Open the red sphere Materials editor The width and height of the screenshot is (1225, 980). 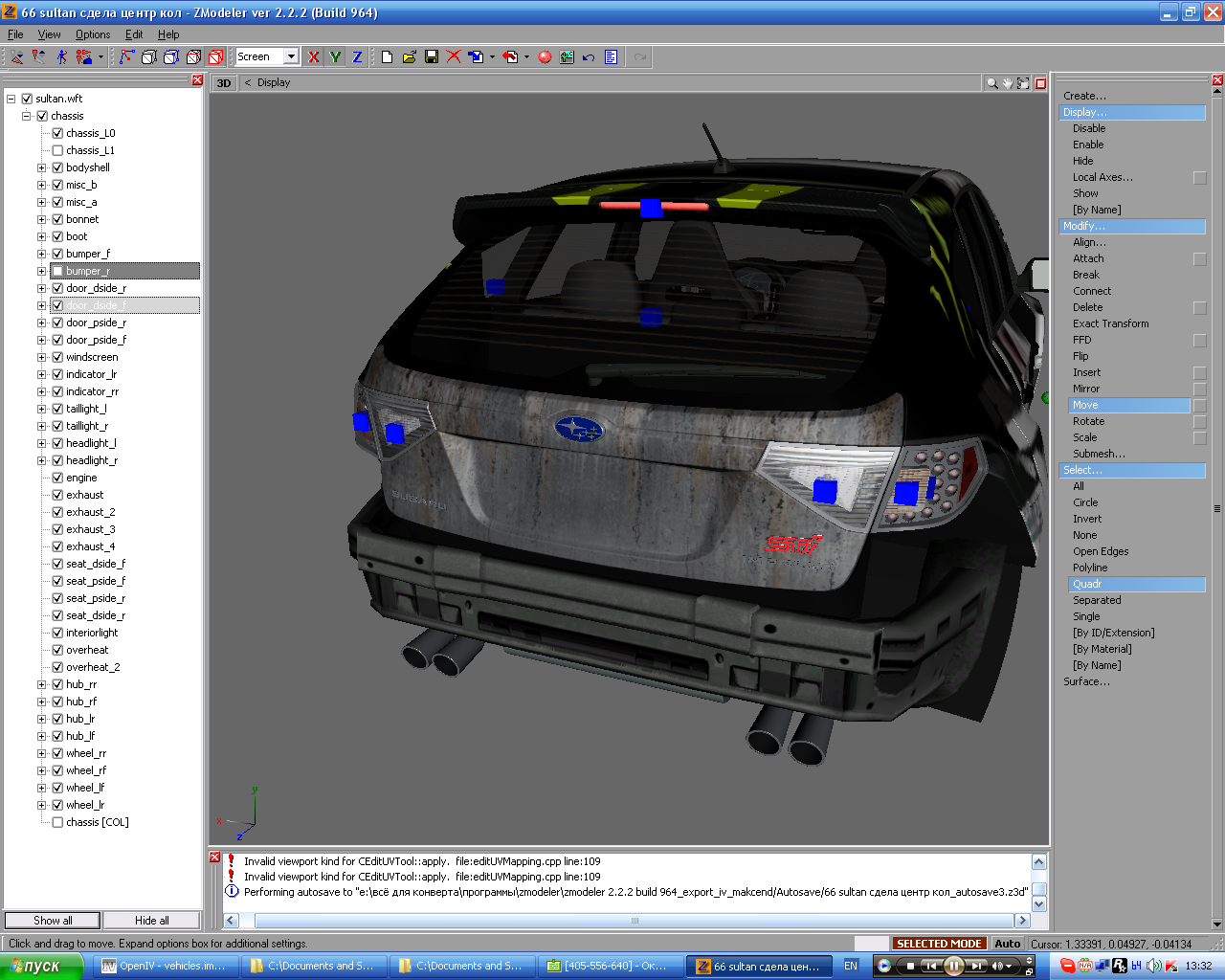[x=545, y=57]
